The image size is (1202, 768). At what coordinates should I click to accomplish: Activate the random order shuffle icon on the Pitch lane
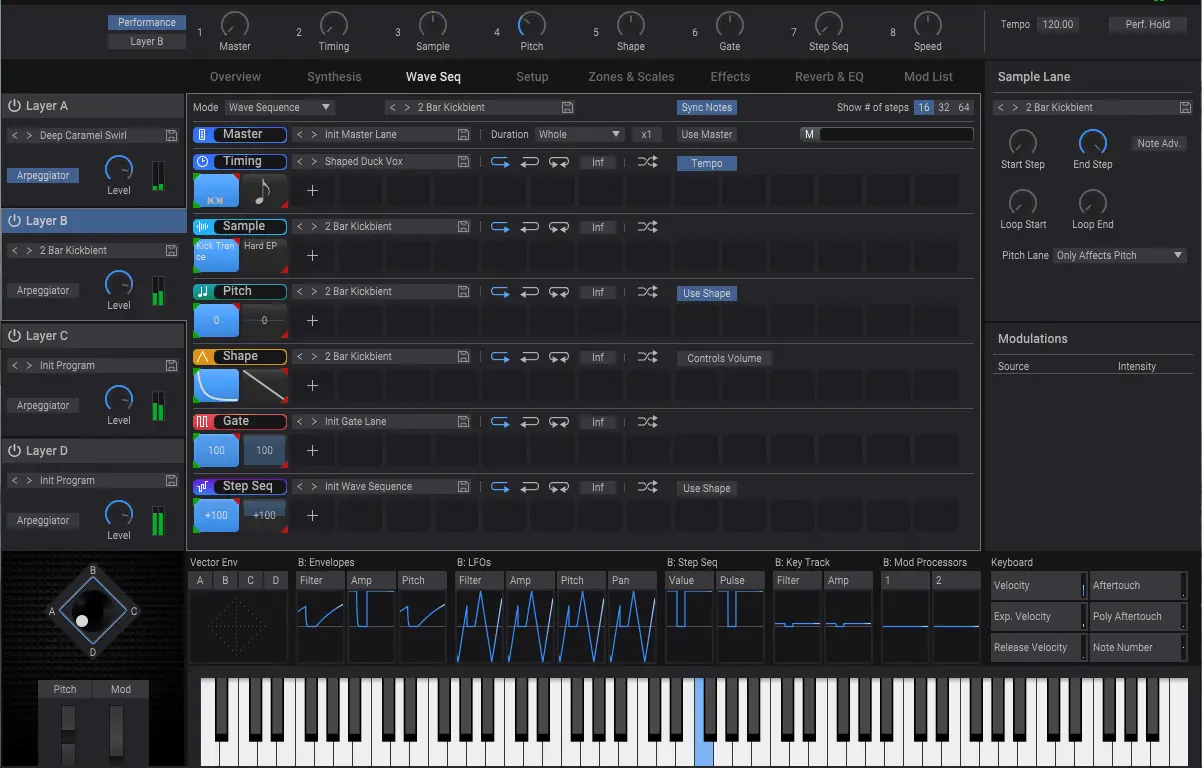(x=647, y=291)
